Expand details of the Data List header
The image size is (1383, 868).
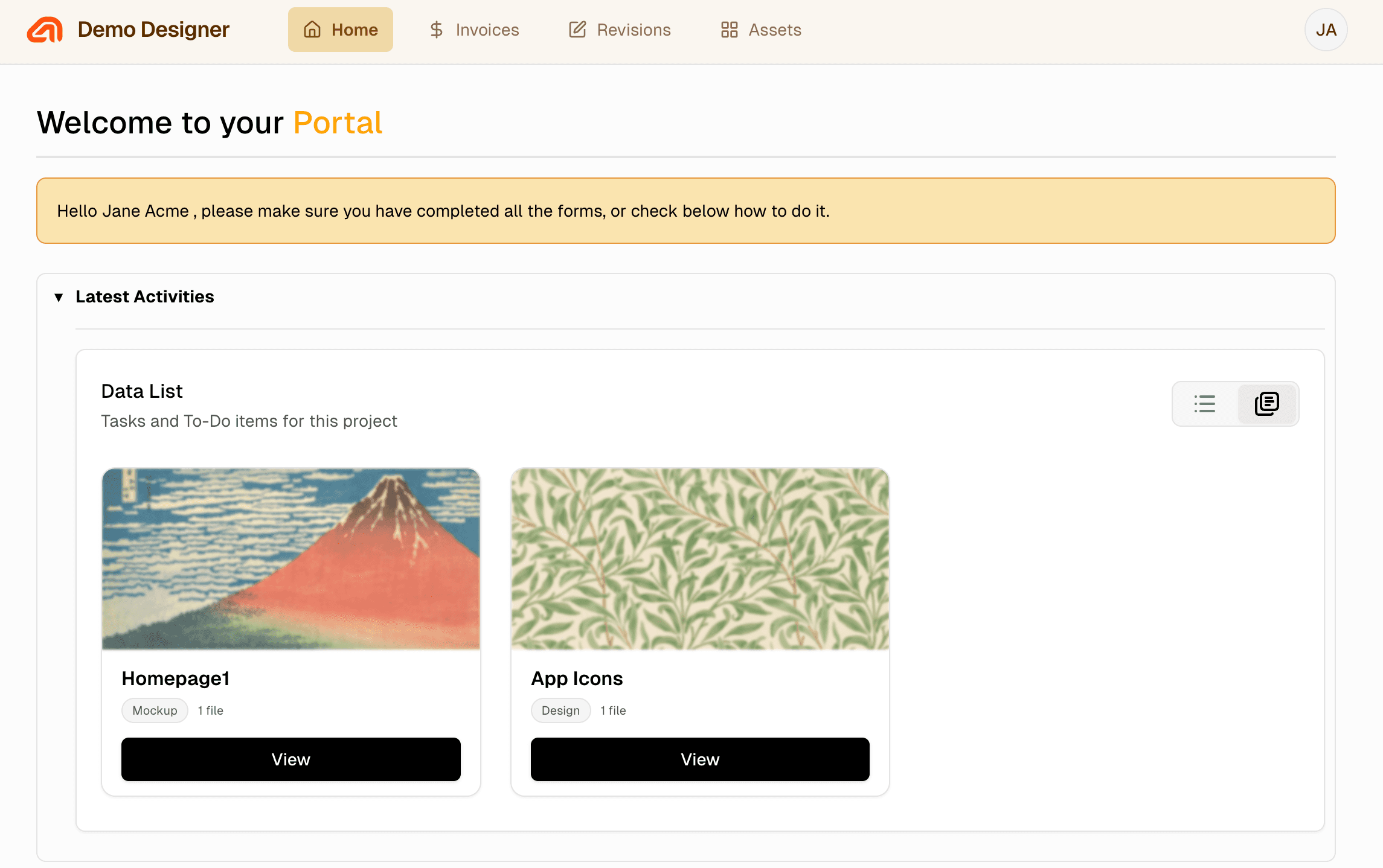[143, 391]
